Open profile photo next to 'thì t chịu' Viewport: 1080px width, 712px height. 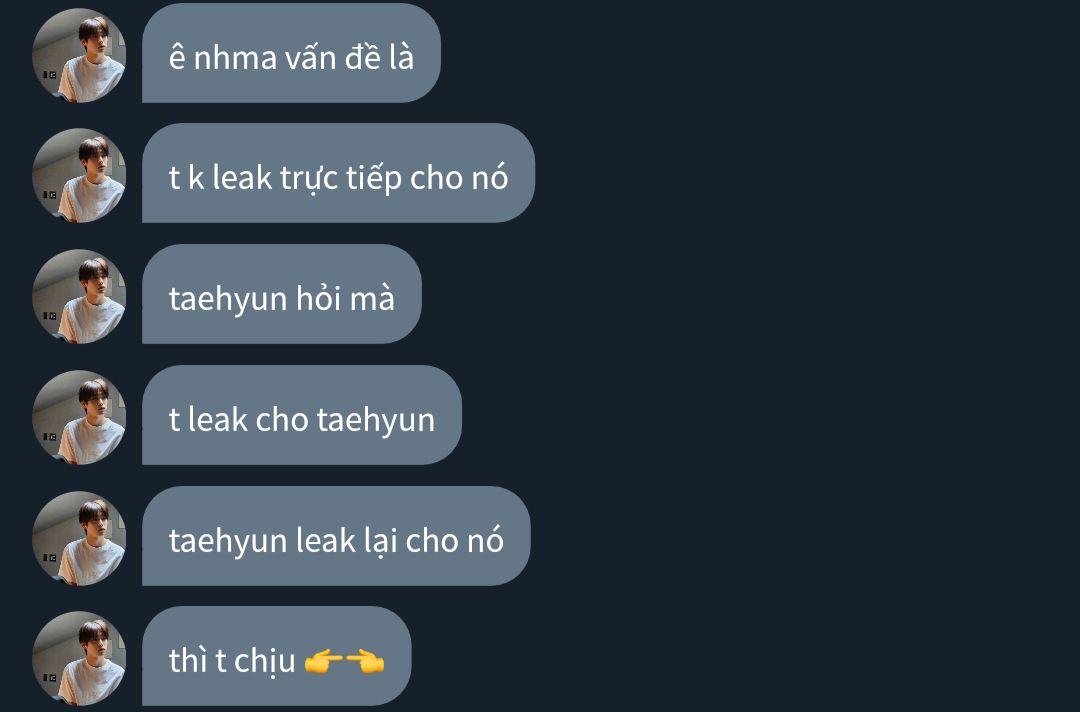pos(79,659)
